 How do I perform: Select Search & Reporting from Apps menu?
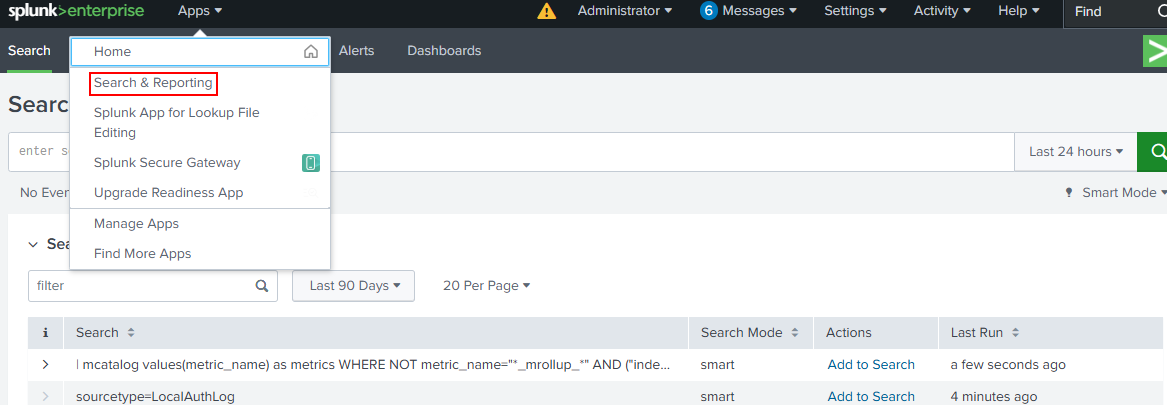pos(153,83)
